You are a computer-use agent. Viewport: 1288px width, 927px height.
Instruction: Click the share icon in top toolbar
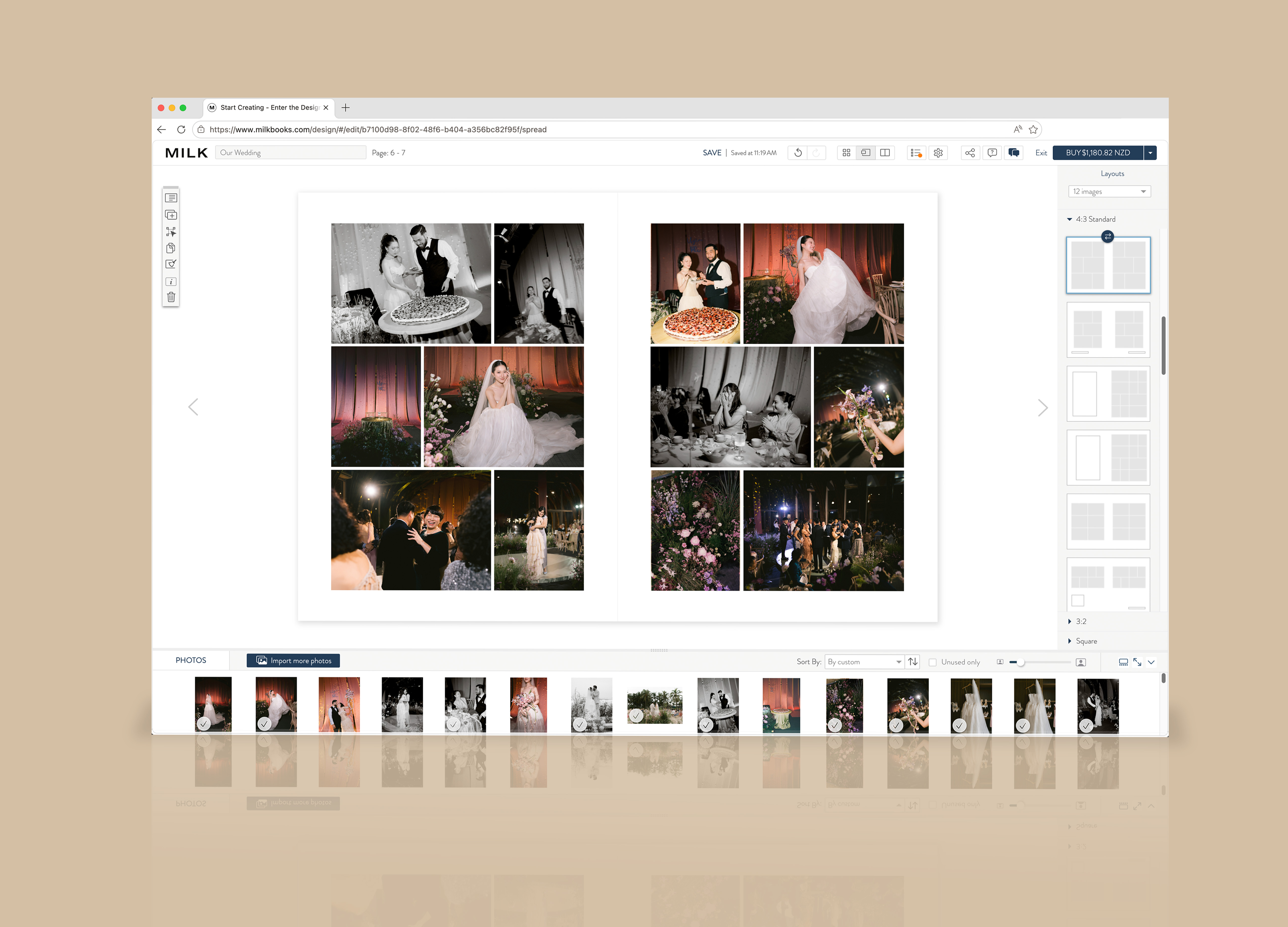[x=970, y=153]
